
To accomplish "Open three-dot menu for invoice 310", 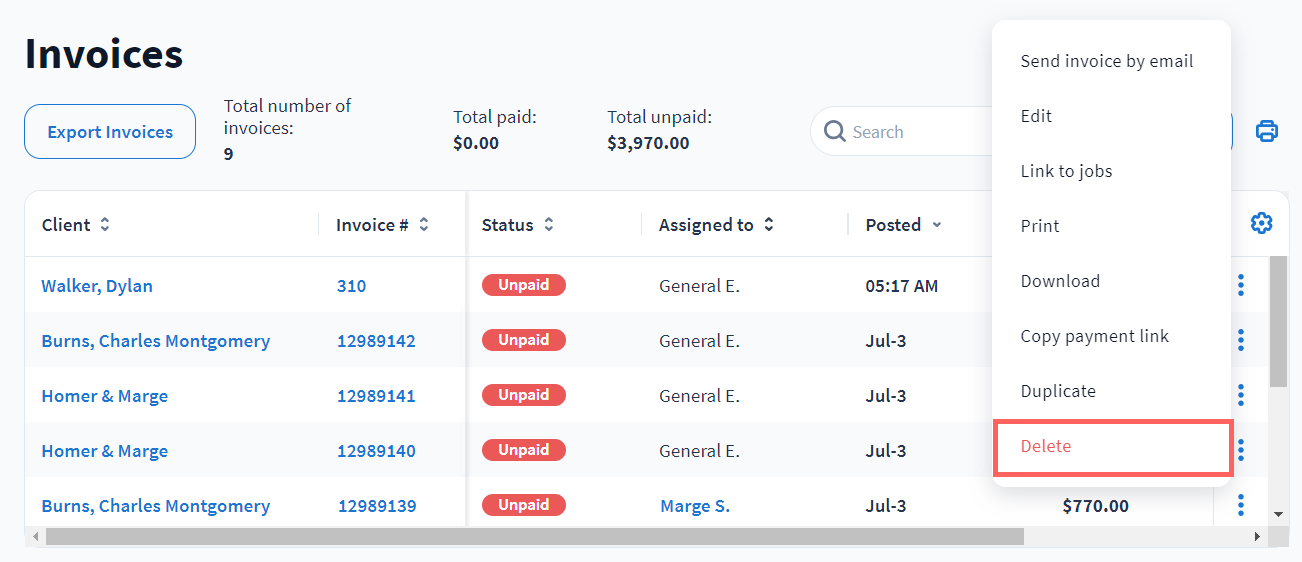I will [1240, 286].
